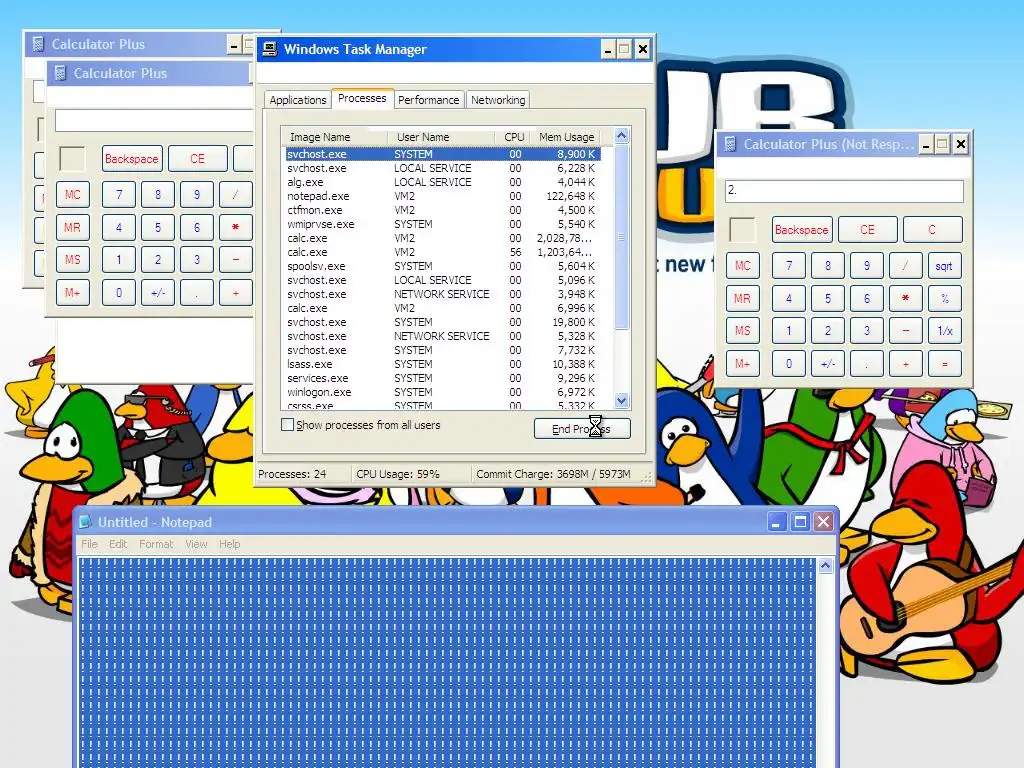Select the services.exe process

coord(442,378)
